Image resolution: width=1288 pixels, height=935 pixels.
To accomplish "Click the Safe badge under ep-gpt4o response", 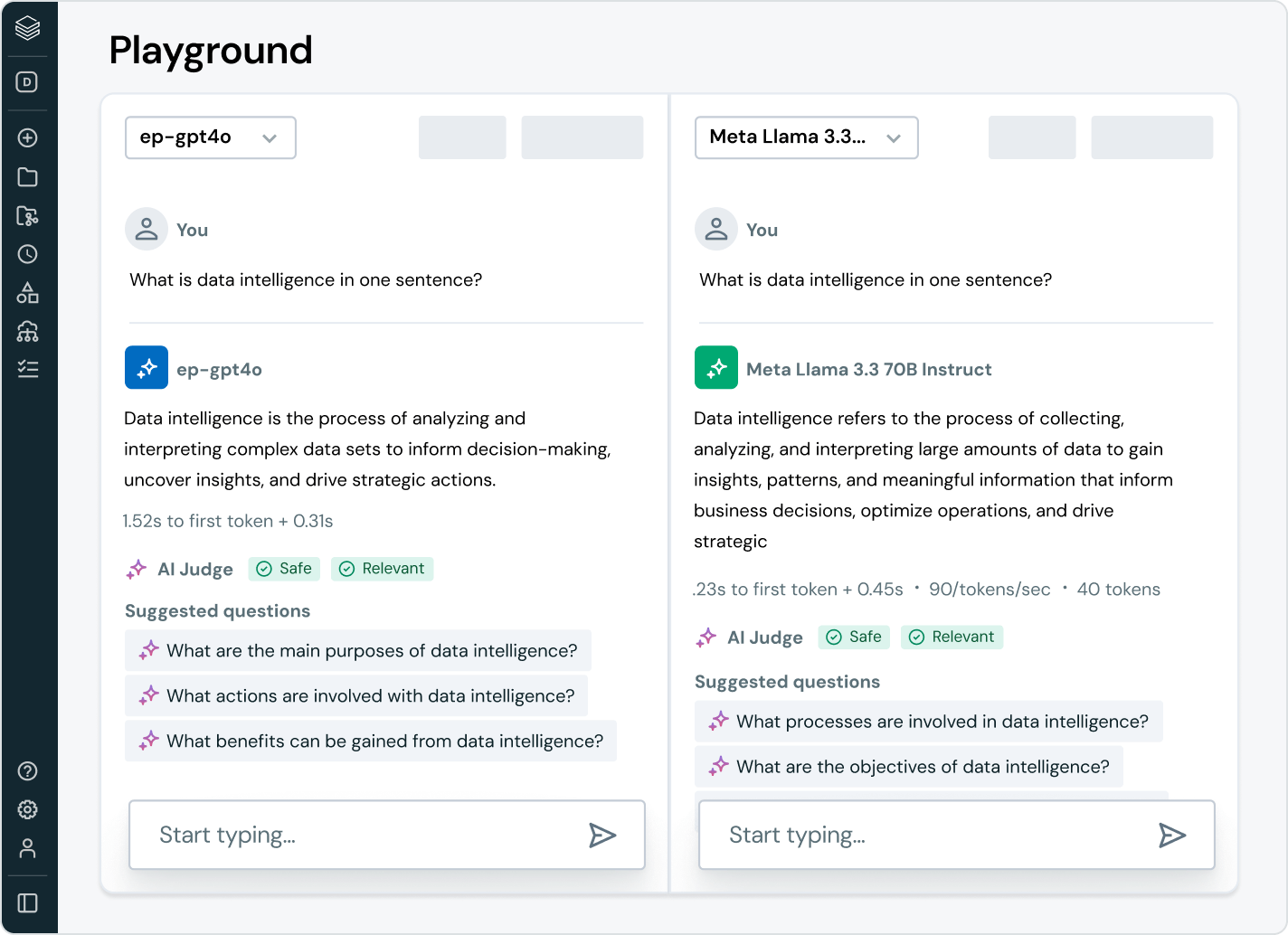I will [284, 569].
